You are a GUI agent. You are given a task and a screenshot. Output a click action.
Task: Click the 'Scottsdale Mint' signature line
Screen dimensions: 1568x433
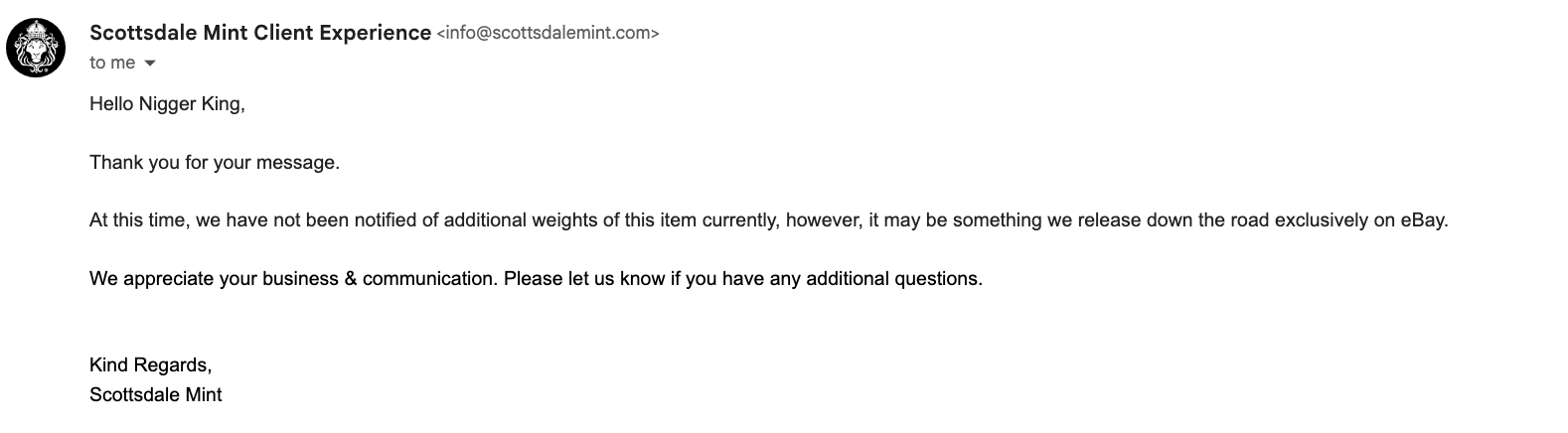(155, 395)
